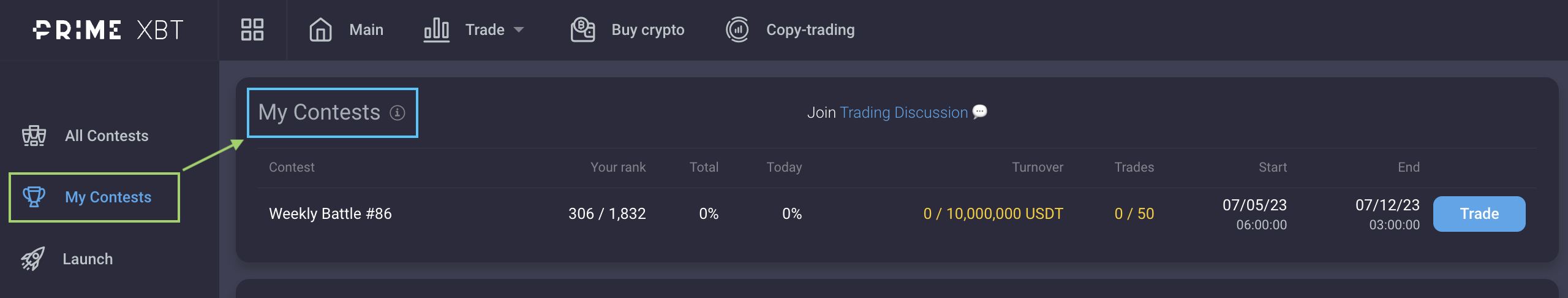1568x298 pixels.
Task: Show My Contests info tooltip icon
Action: point(398,113)
